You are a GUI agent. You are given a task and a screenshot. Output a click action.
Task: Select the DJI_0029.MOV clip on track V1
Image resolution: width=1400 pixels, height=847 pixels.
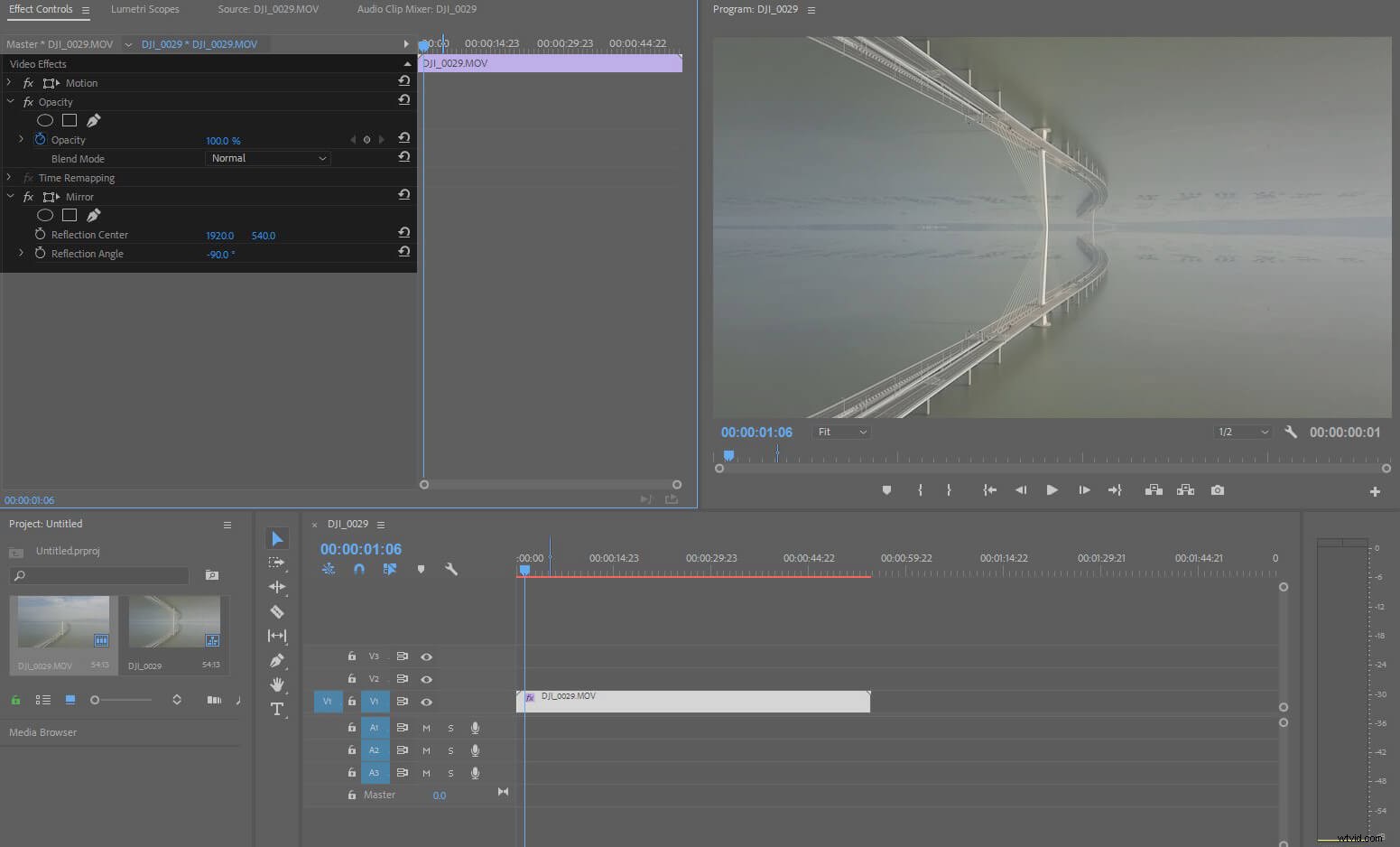(x=695, y=701)
